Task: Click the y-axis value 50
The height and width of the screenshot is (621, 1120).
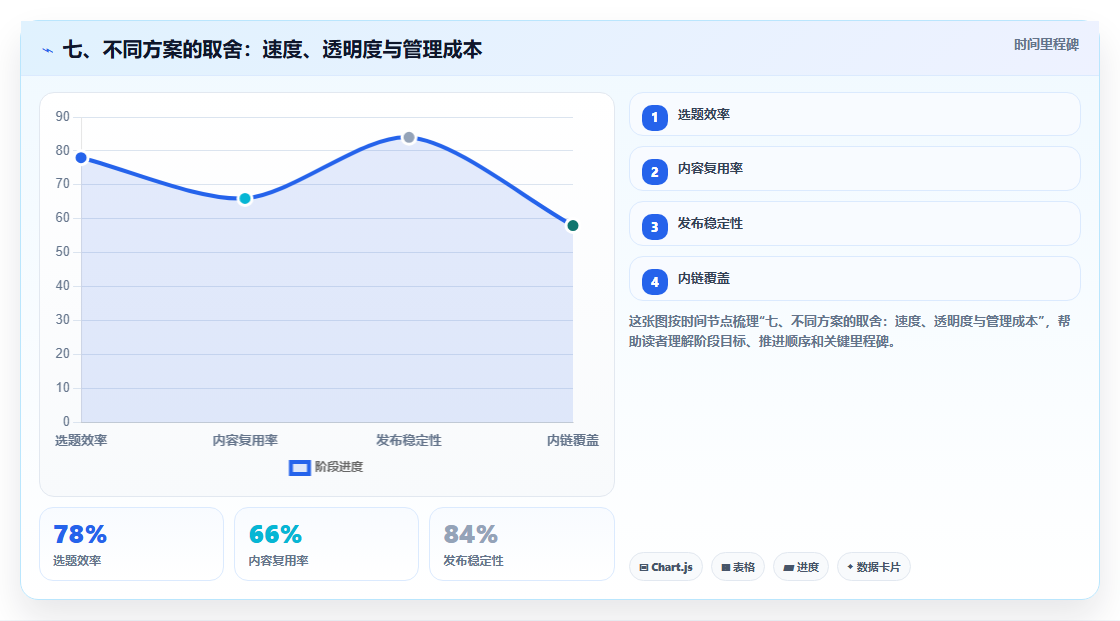Action: coord(63,252)
